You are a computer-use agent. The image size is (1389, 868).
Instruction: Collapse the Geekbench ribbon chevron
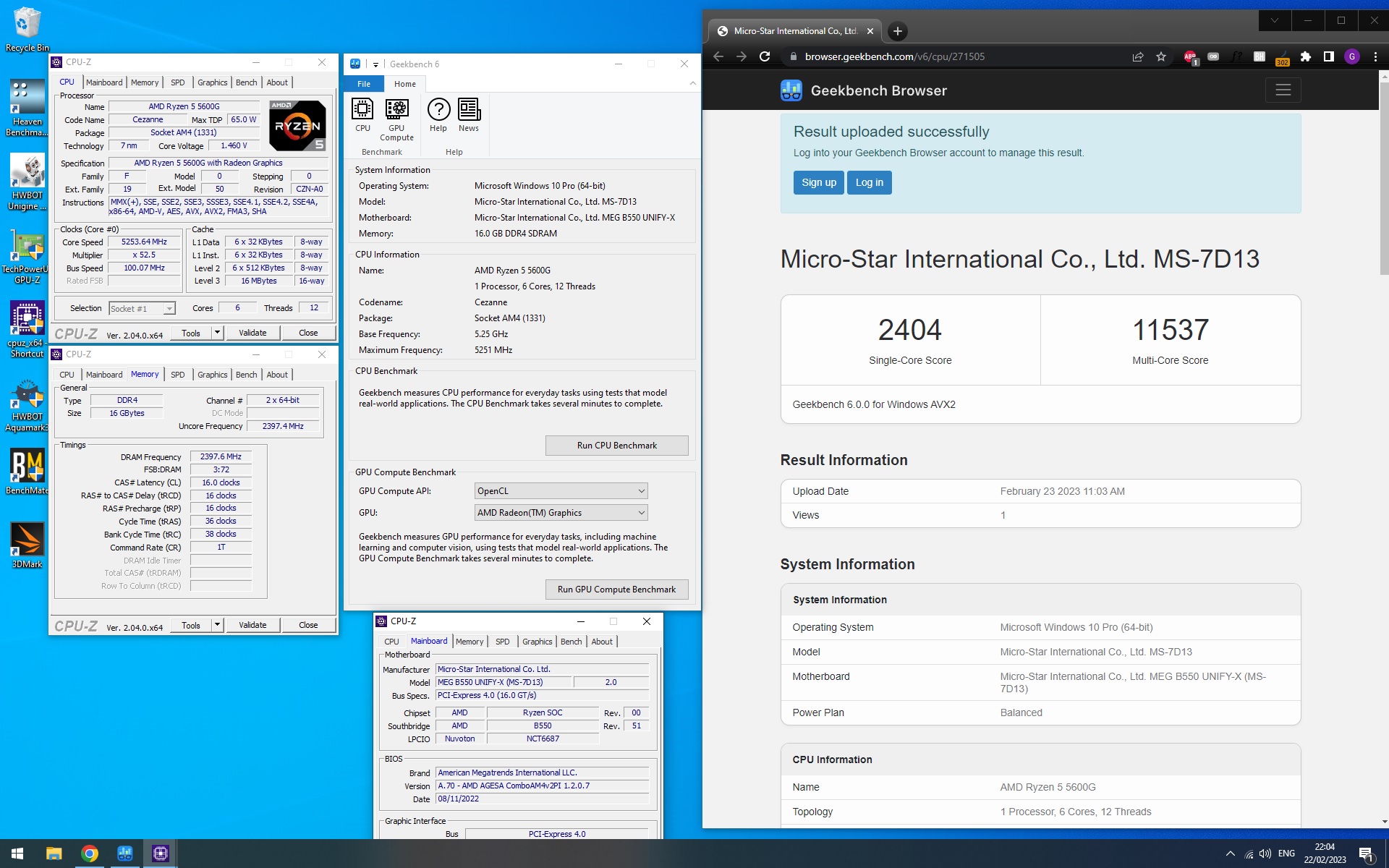point(692,84)
